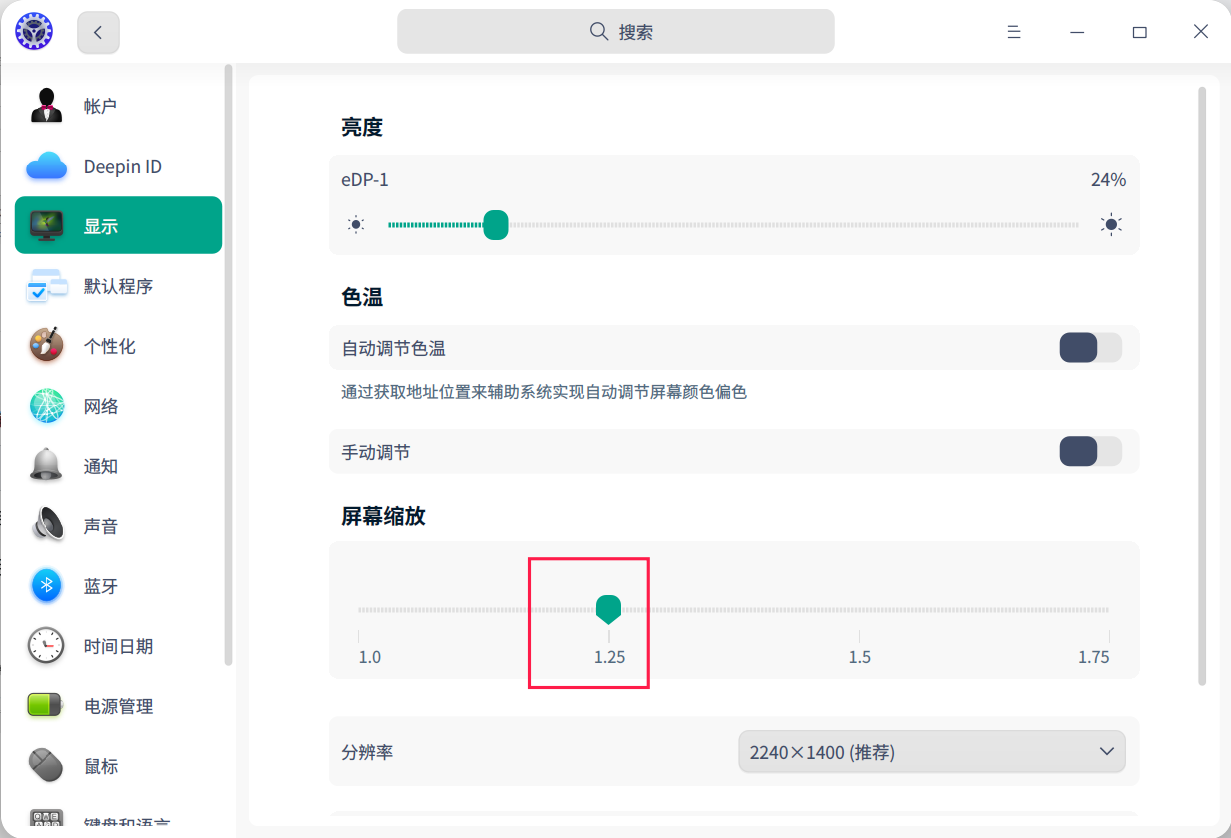Select the 帐户 sidebar label
The width and height of the screenshot is (1231, 838).
[x=101, y=106]
